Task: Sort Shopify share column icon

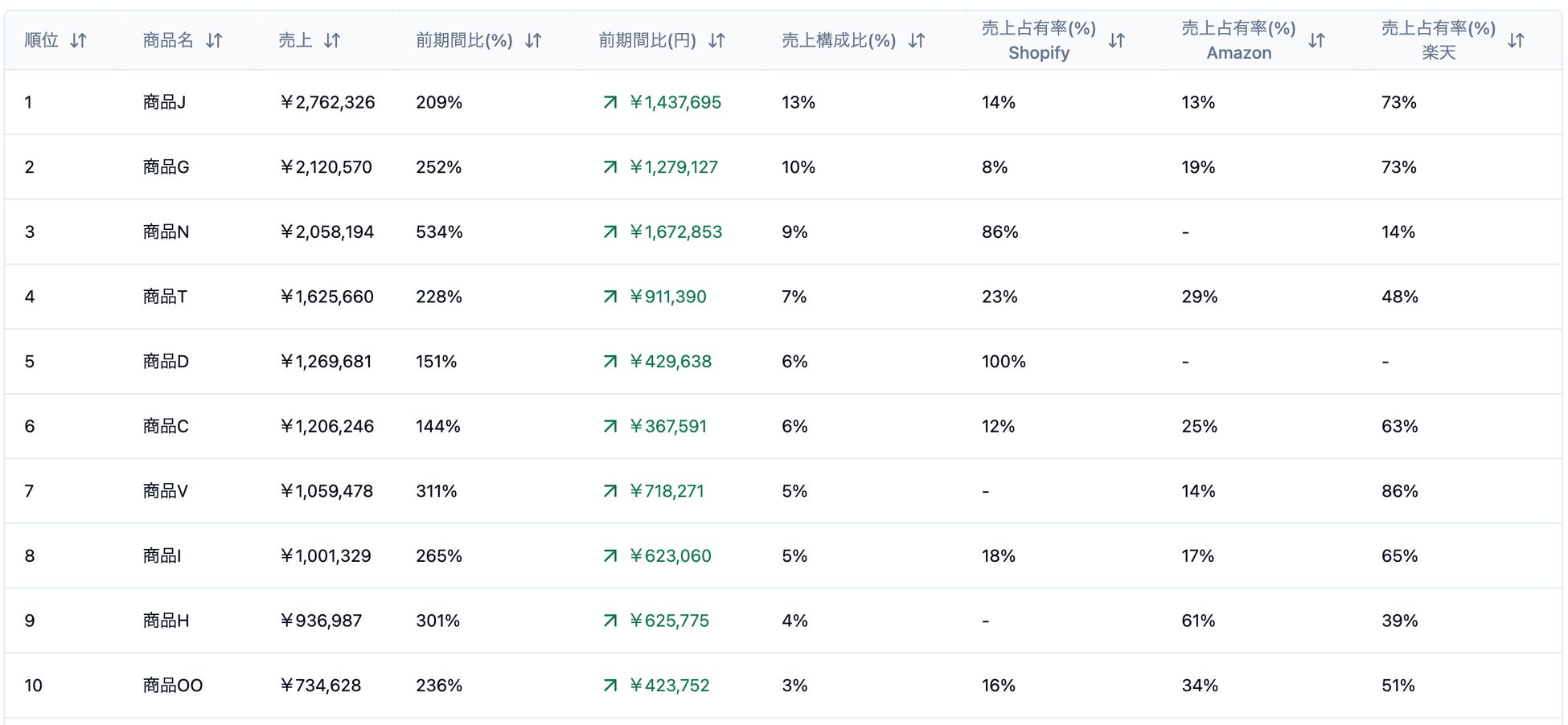Action: pyautogui.click(x=1116, y=40)
